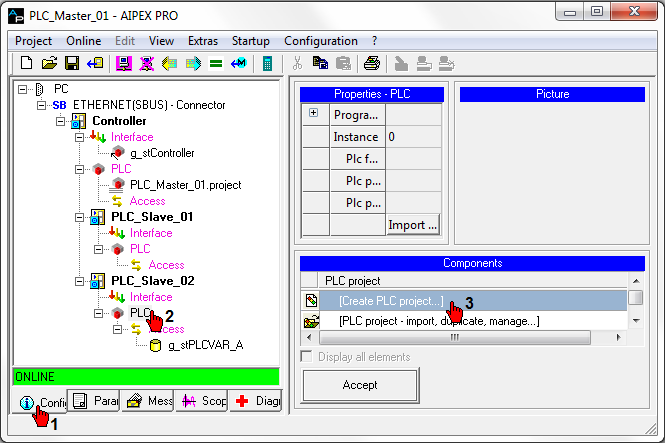665x443 pixels.
Task: Click the first gray user icon in toolbar
Action: tap(401, 64)
